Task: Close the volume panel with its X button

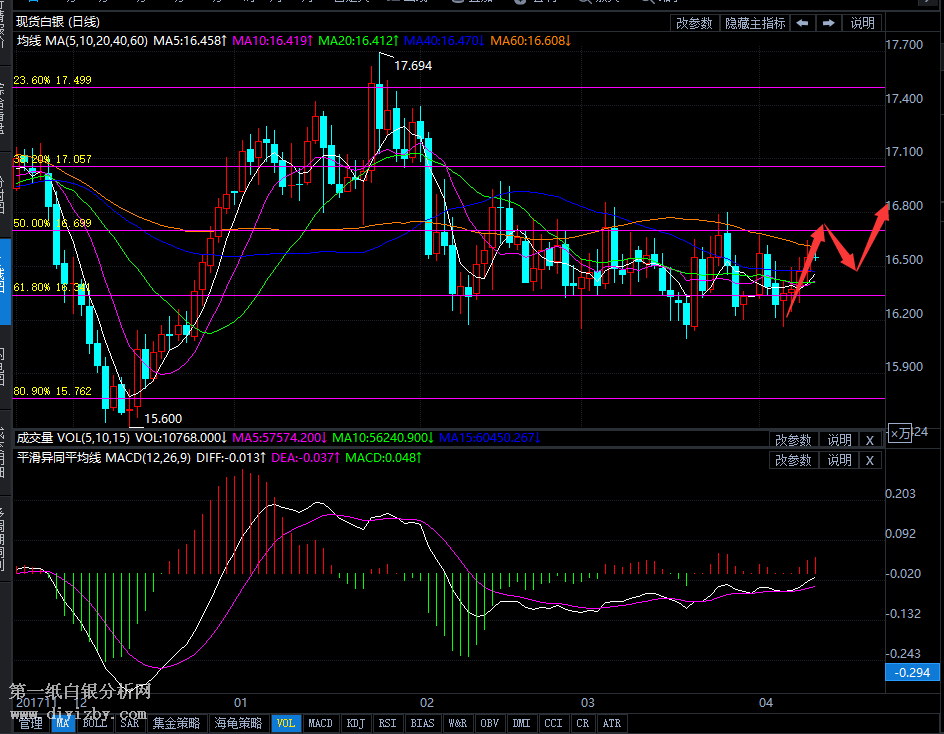Action: click(869, 440)
